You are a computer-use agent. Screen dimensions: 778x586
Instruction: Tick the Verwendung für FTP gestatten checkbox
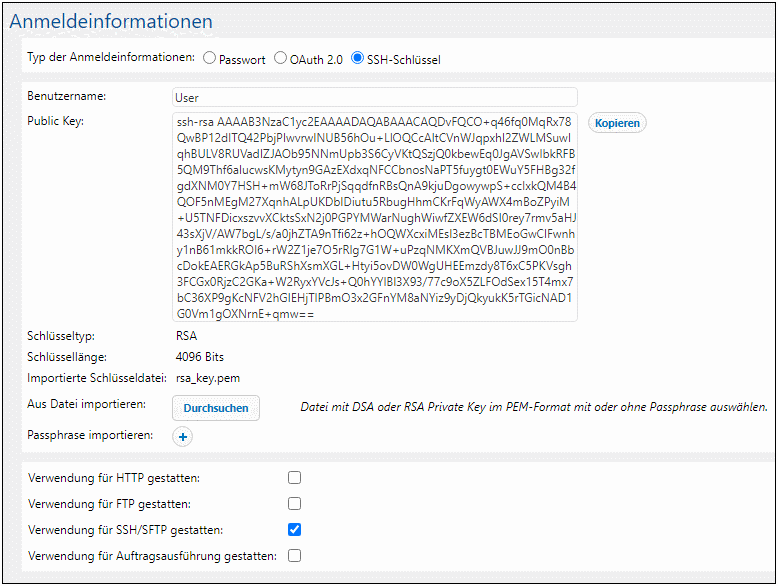coord(294,504)
